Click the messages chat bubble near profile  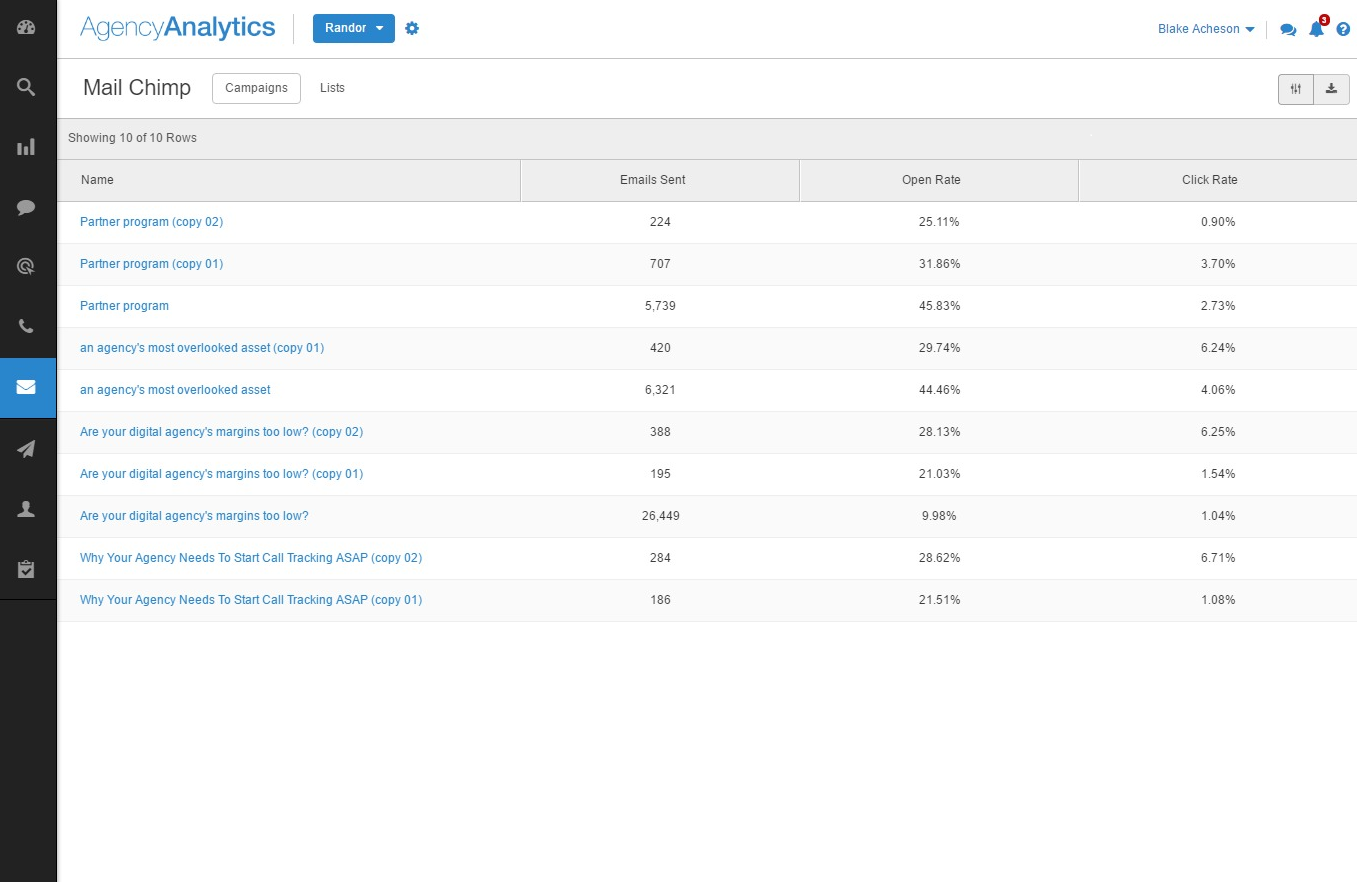[1288, 30]
